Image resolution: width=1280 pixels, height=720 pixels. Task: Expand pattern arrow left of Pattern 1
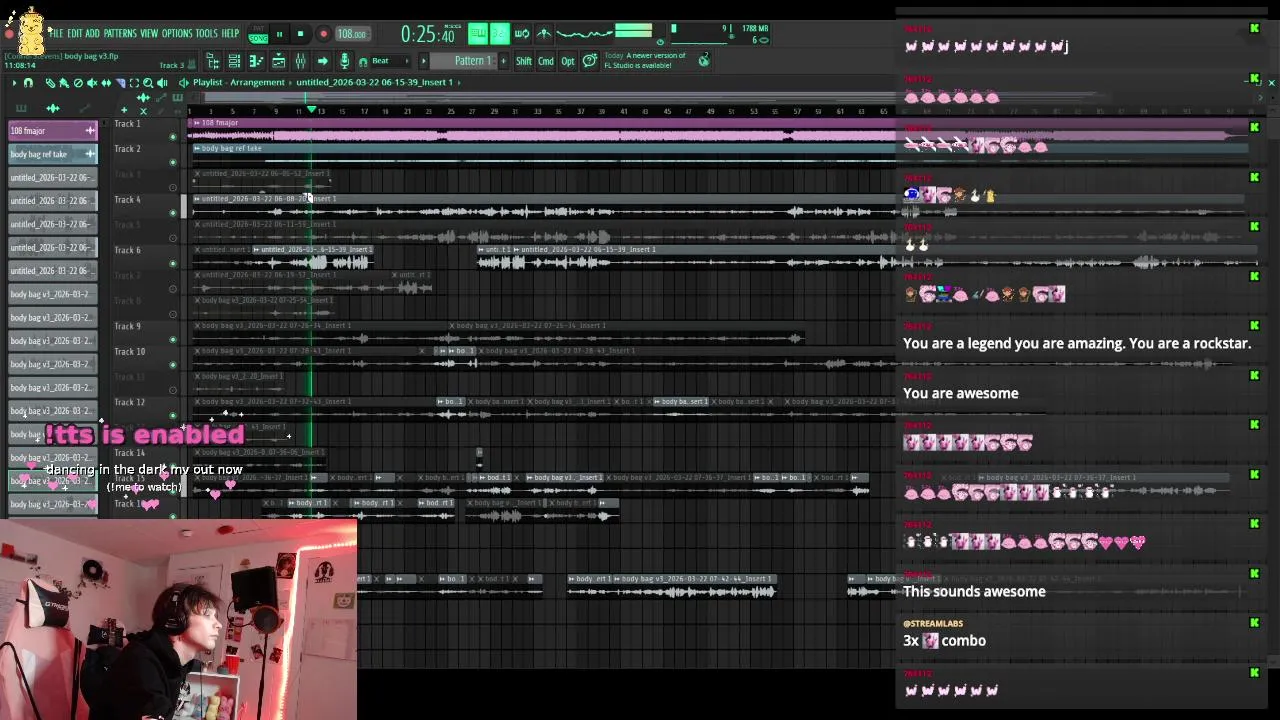click(424, 62)
